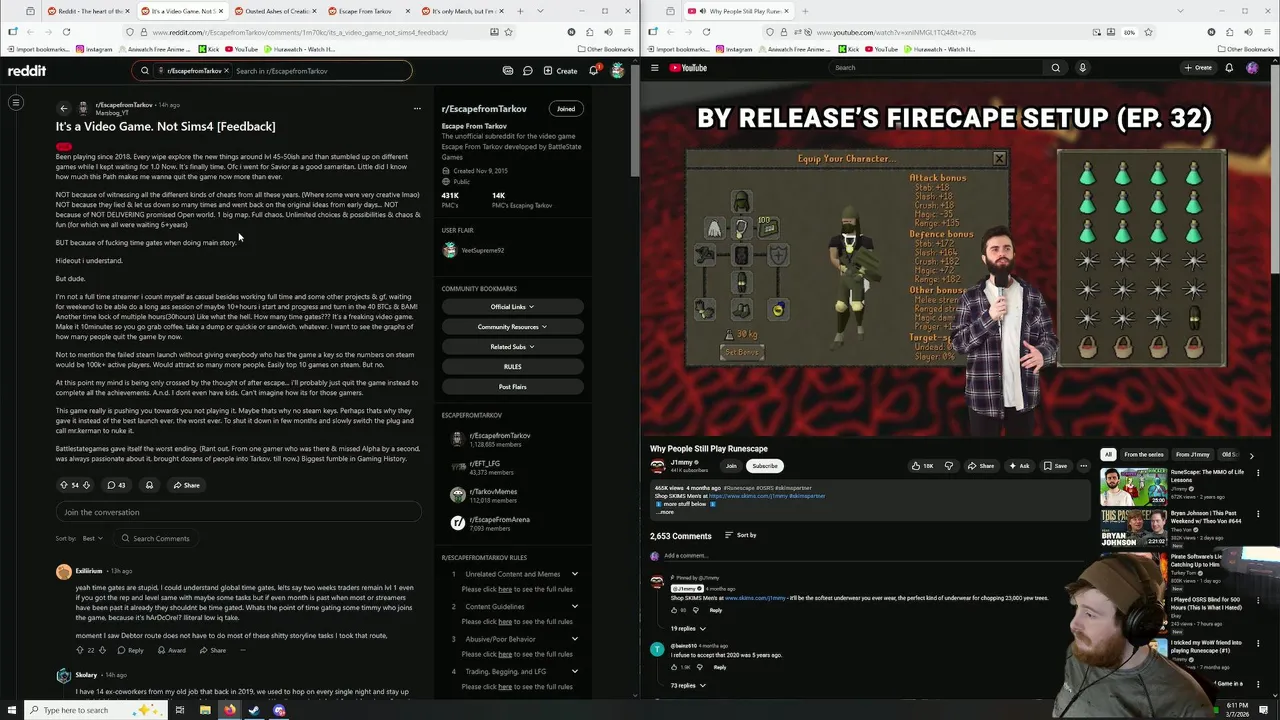
Task: Go back using the post's back arrow
Action: (64, 108)
